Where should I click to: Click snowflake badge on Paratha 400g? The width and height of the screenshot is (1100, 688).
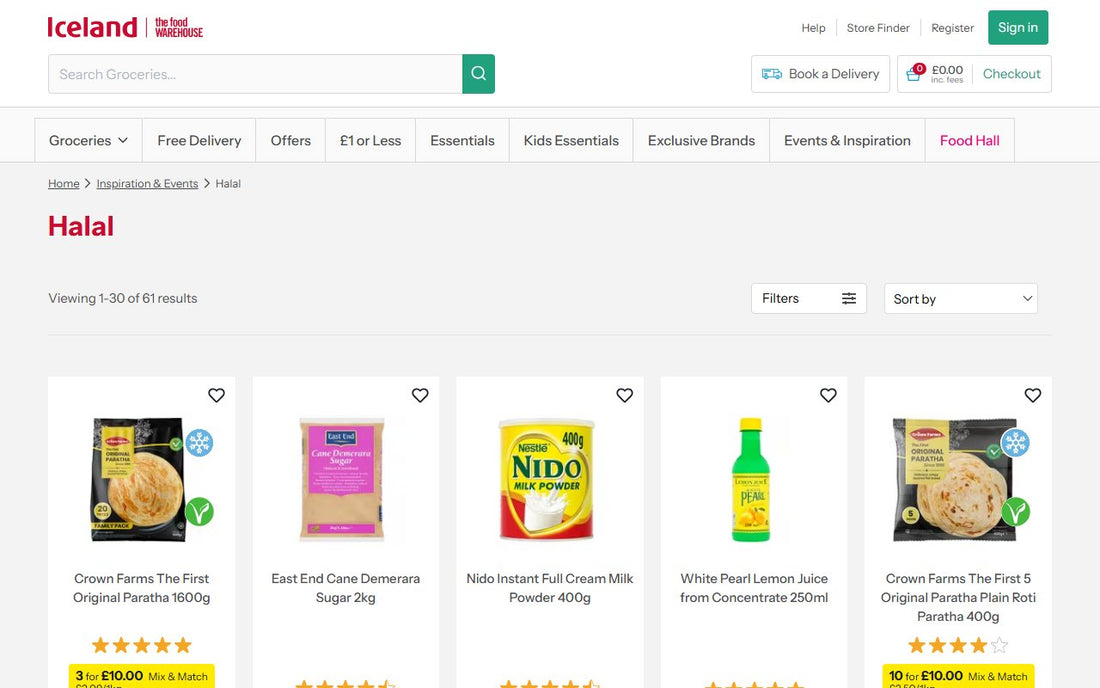point(1015,443)
